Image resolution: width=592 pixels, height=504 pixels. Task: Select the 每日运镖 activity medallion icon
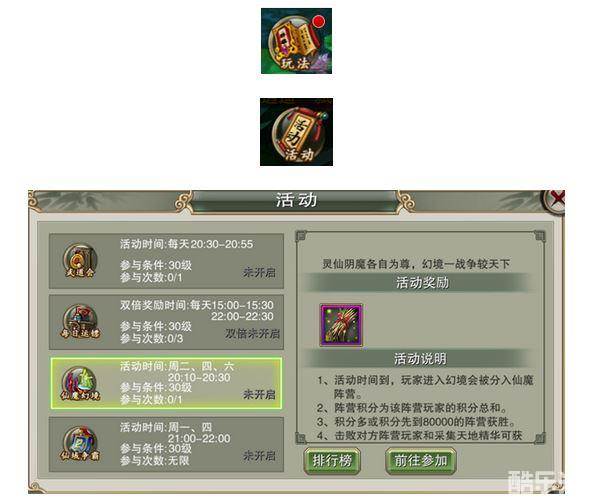80,322
